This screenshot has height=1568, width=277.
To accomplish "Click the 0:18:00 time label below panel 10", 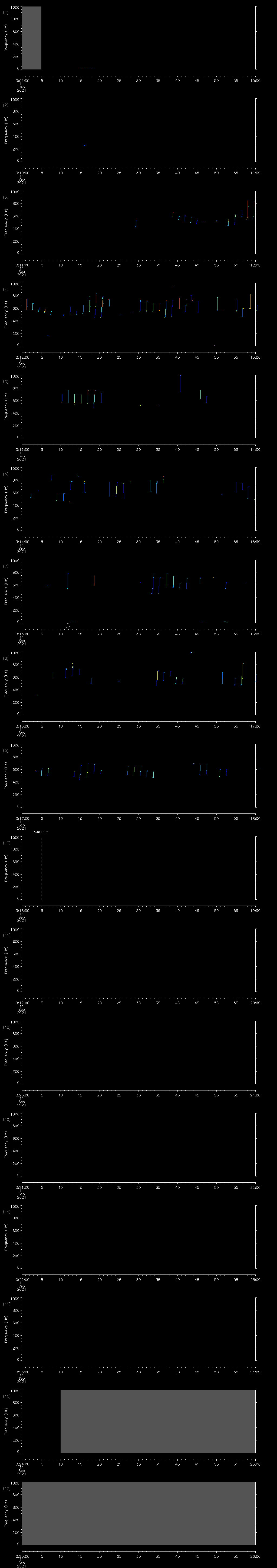I will point(22,910).
